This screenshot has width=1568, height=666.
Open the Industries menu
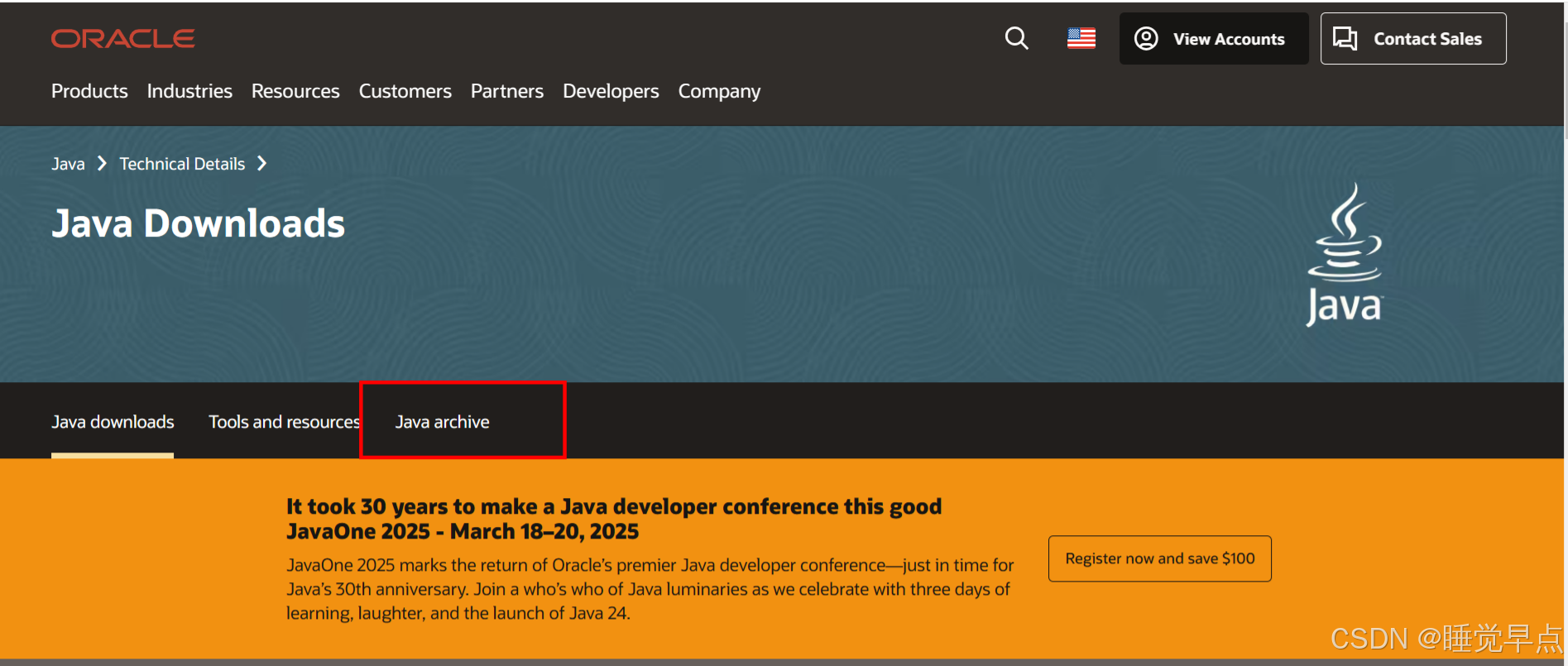[x=189, y=91]
